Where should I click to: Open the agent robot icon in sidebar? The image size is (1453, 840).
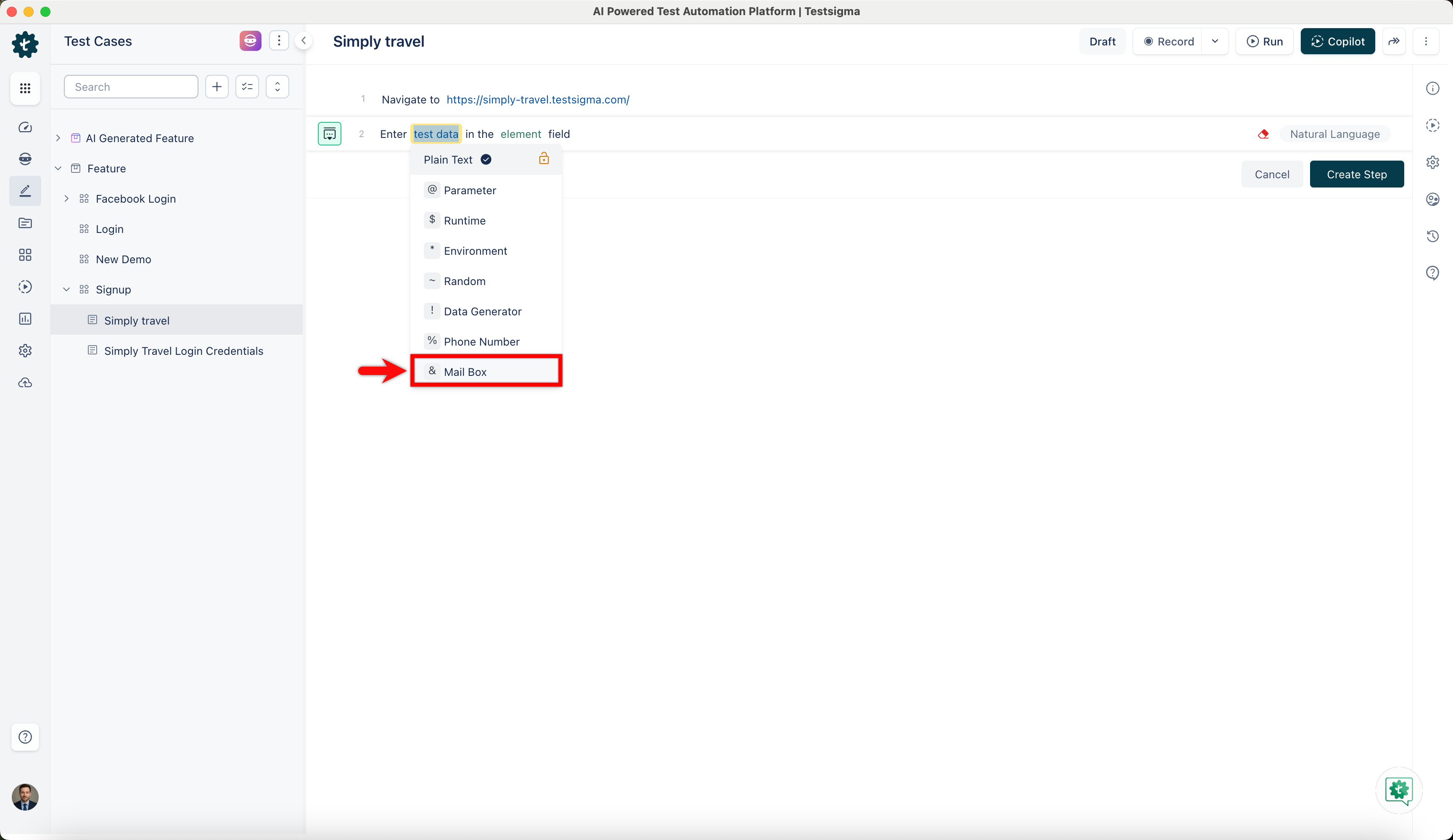(x=25, y=158)
